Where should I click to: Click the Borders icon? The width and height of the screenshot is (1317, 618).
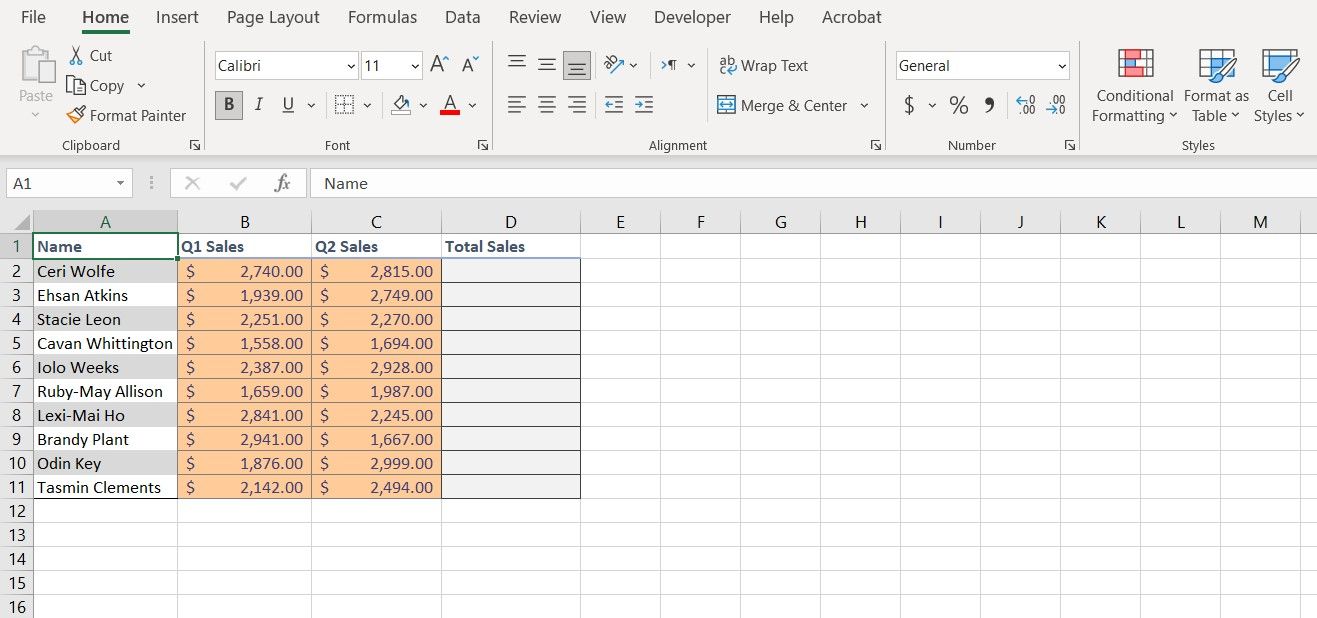tap(344, 104)
